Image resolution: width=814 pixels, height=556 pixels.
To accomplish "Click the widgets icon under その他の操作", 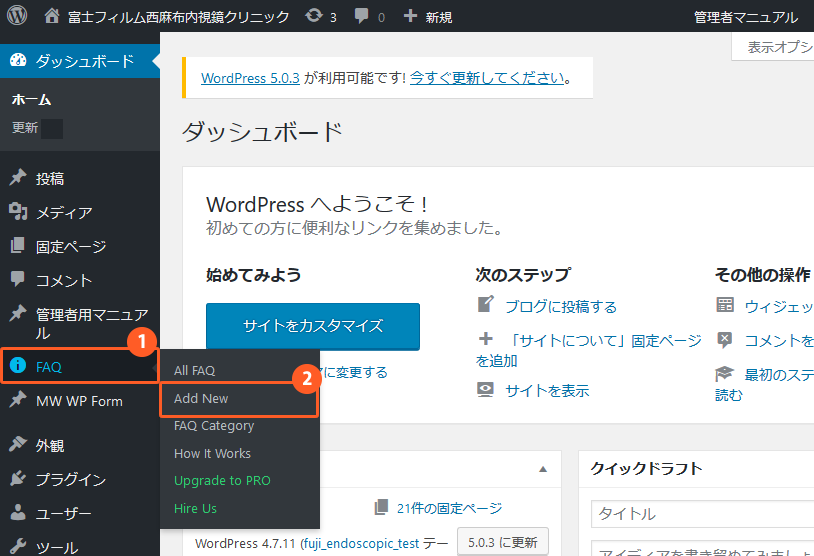I will coord(725,305).
